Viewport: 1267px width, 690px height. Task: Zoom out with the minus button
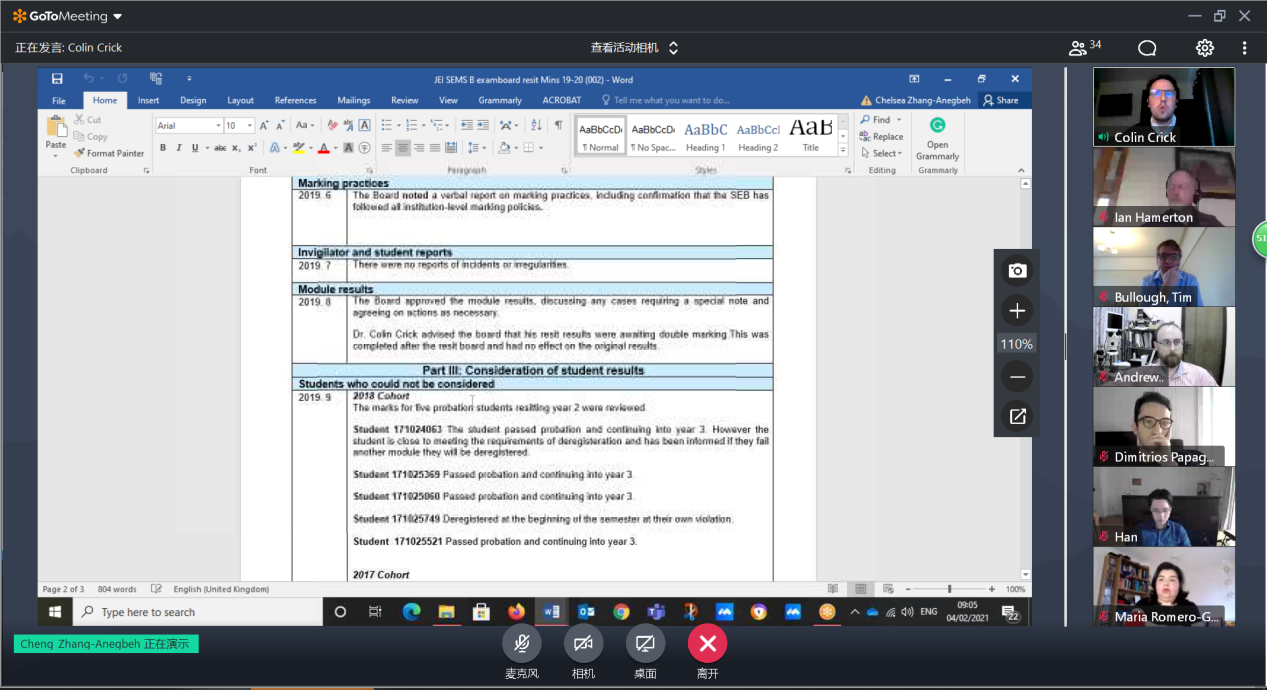(1017, 377)
